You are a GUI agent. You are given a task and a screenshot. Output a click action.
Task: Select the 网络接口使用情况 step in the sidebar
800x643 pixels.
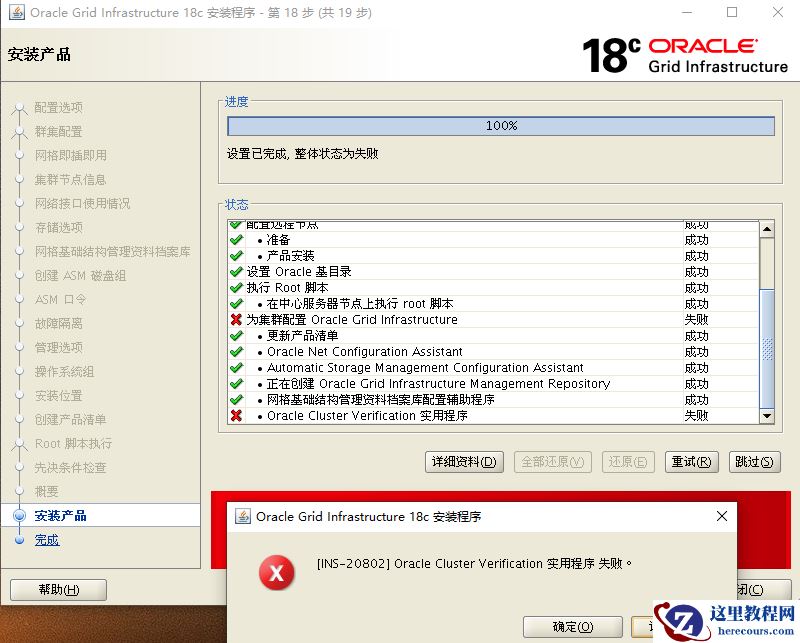click(x=82, y=204)
